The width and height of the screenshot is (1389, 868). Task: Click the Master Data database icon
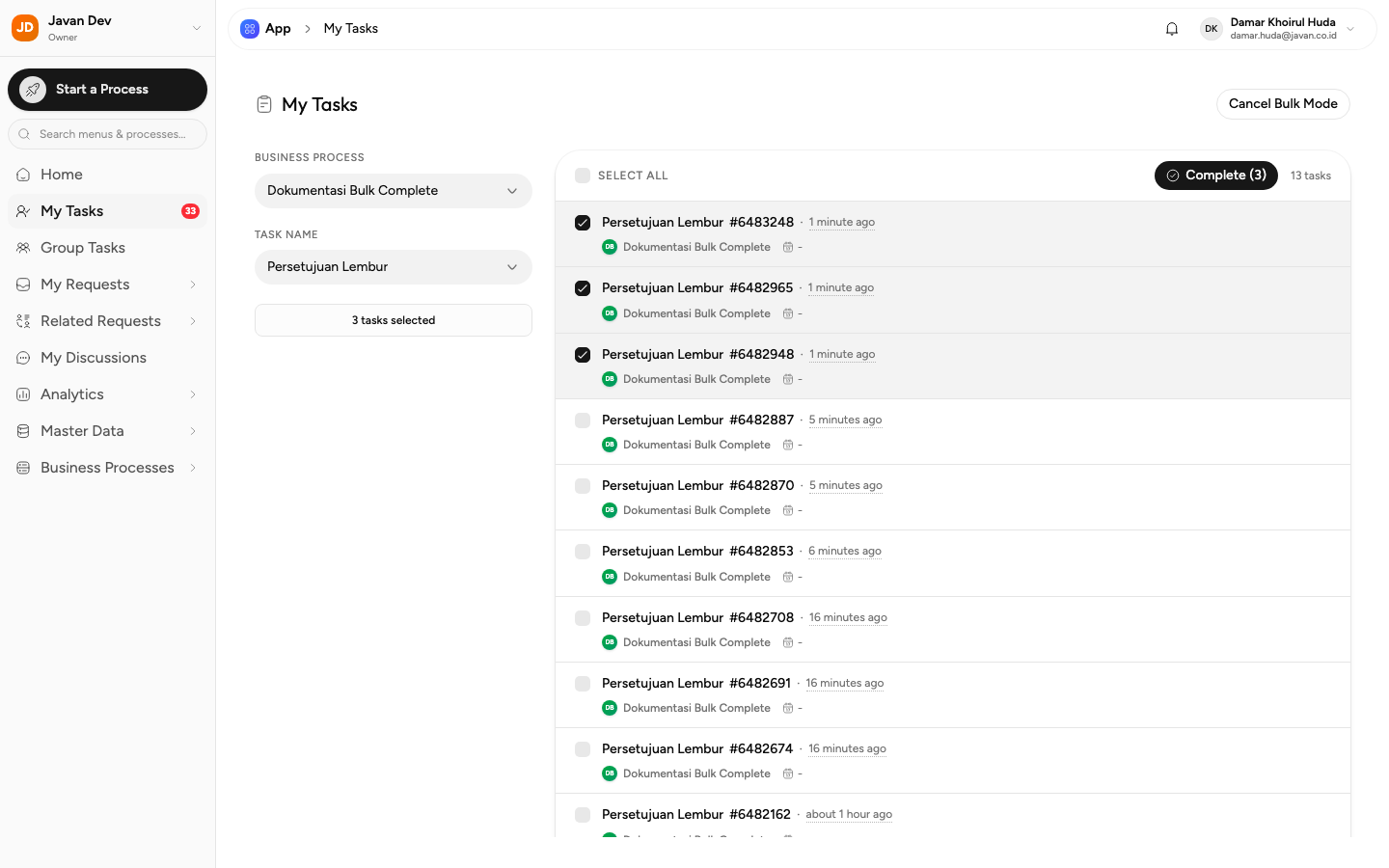coord(23,431)
